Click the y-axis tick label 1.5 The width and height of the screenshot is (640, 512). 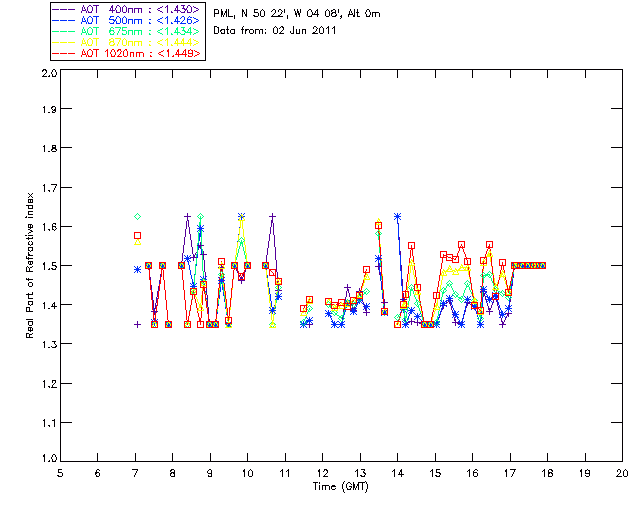49,266
